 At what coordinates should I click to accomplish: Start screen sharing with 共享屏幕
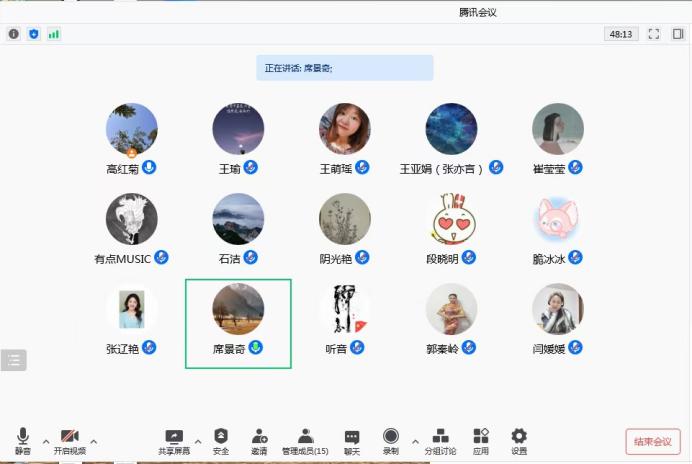tap(174, 440)
